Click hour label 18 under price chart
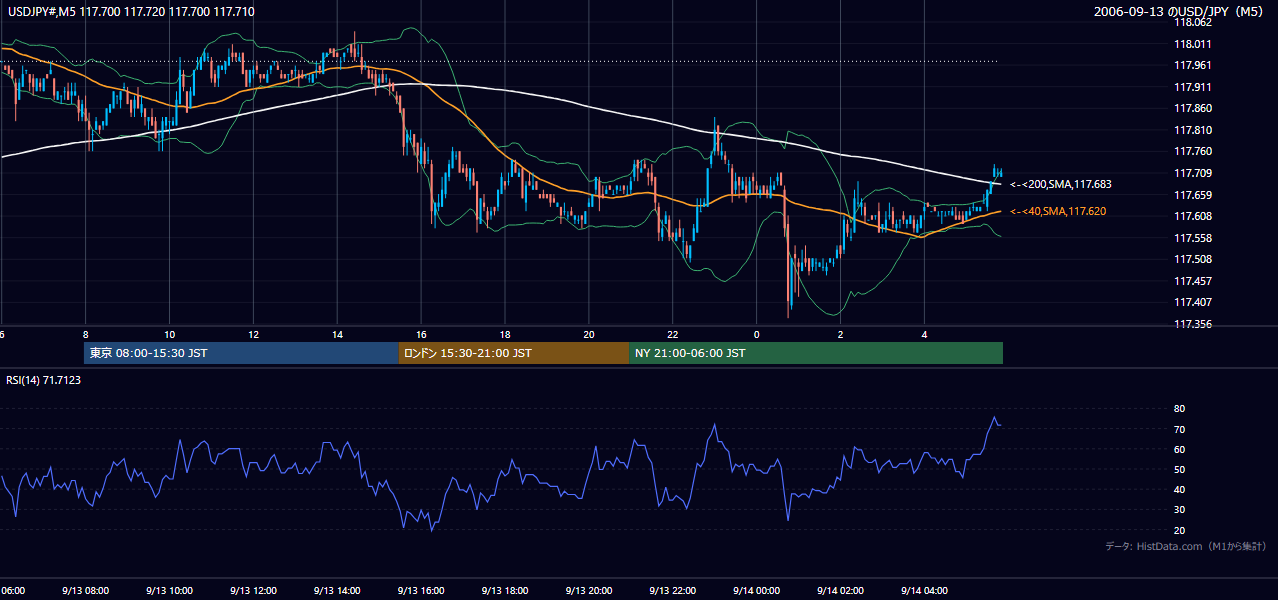Viewport: 1278px width, 600px height. click(506, 334)
